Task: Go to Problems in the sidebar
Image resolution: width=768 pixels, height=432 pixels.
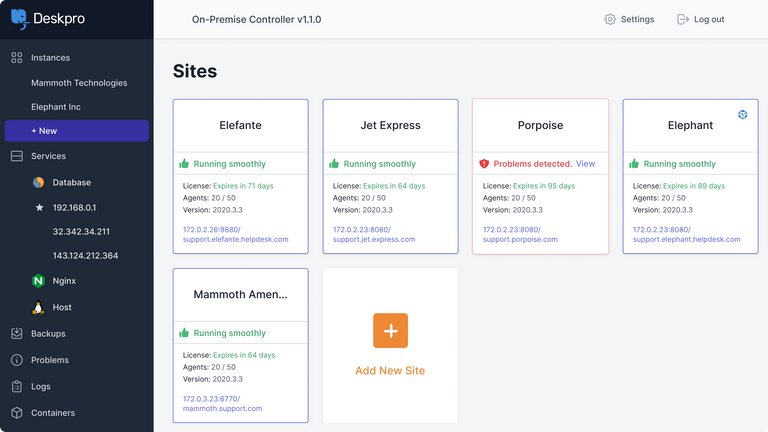Action: coord(50,360)
